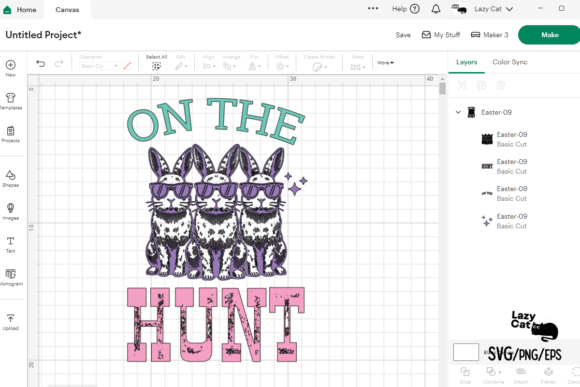Image resolution: width=580 pixels, height=387 pixels.
Task: Select the Maker 3 machine selector
Action: pyautogui.click(x=490, y=35)
